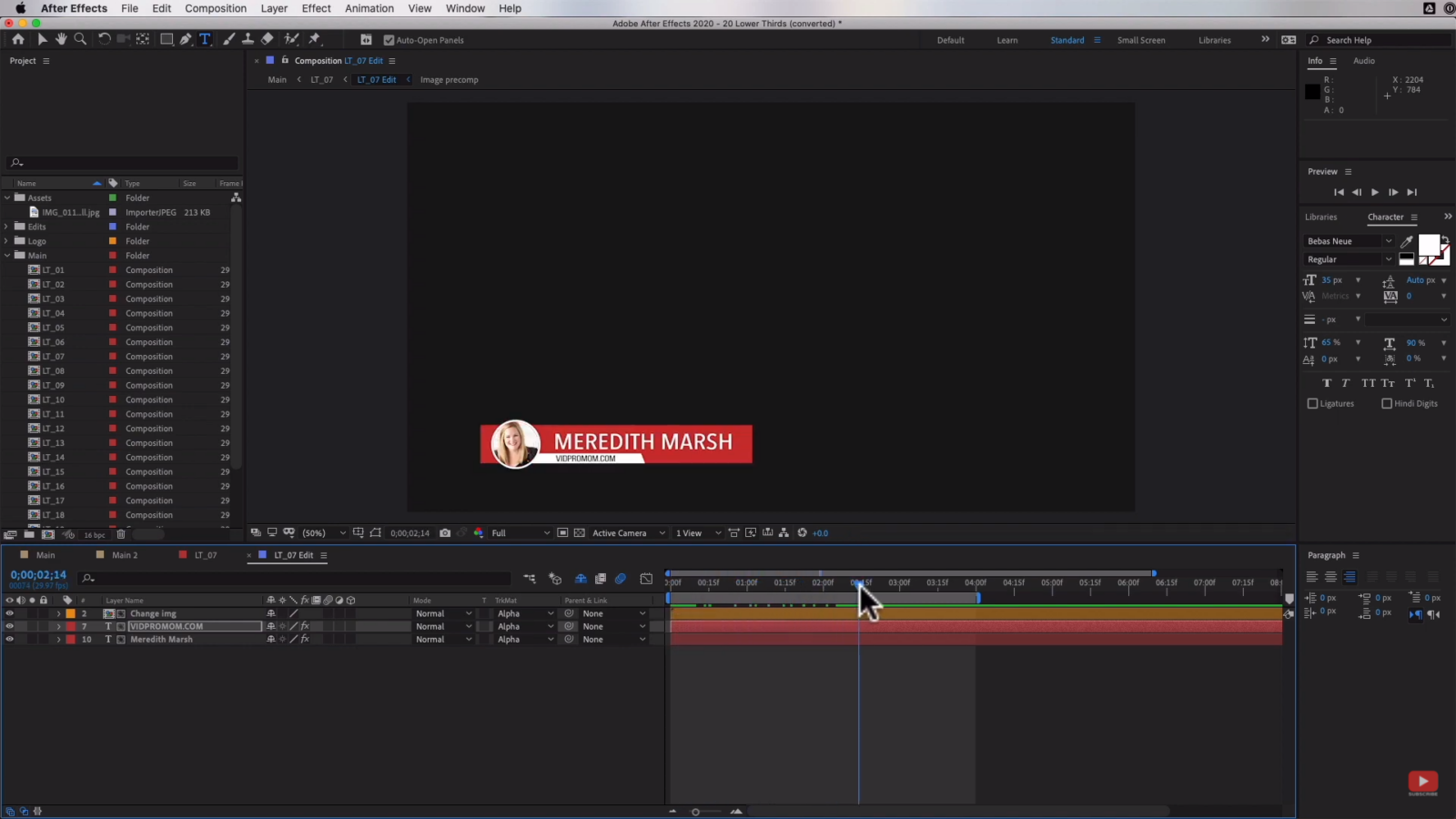The image size is (1456, 819).
Task: Select the Zoom tool
Action: pos(80,38)
